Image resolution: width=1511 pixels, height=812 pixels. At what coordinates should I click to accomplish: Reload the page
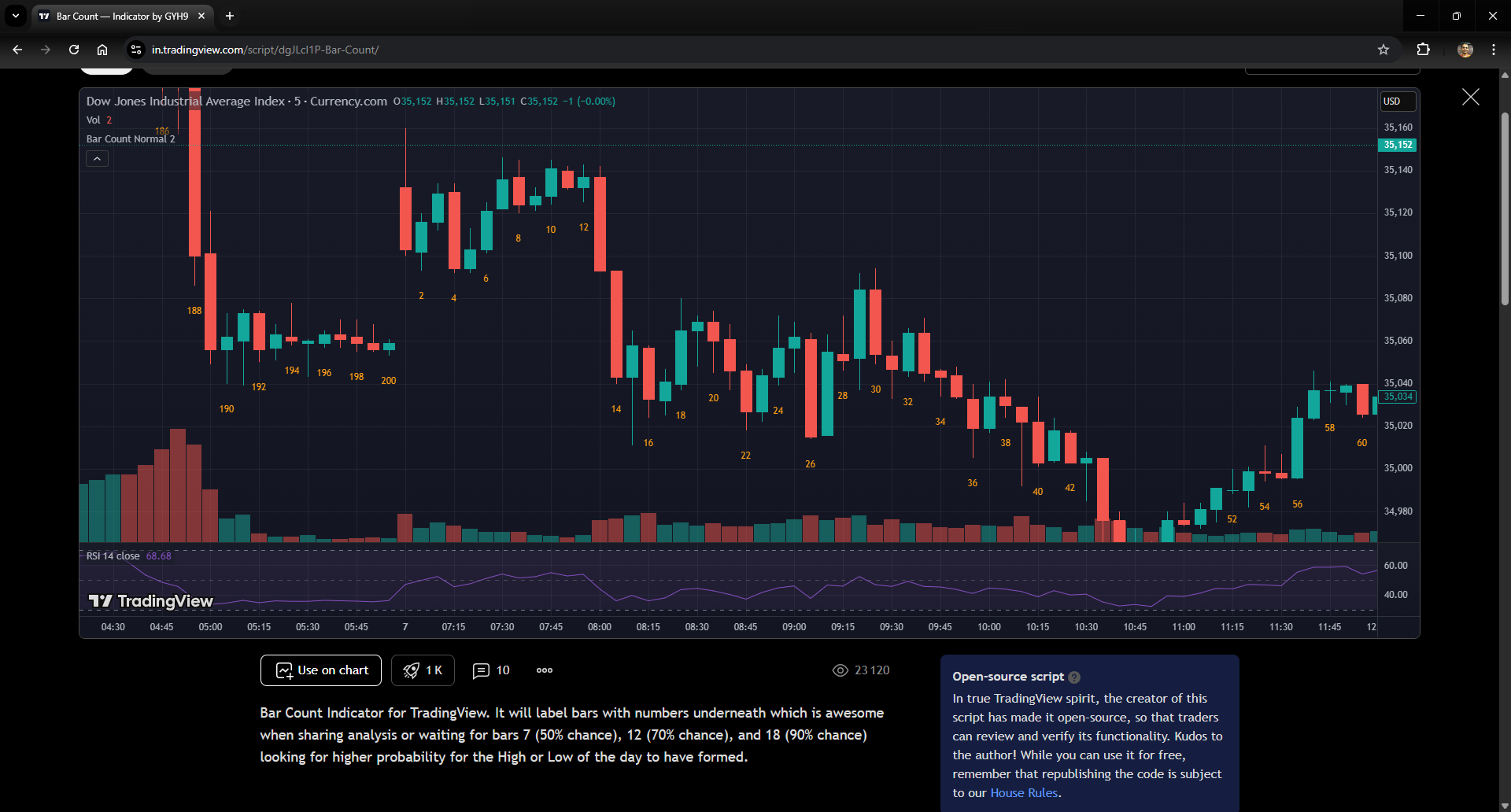click(x=74, y=50)
